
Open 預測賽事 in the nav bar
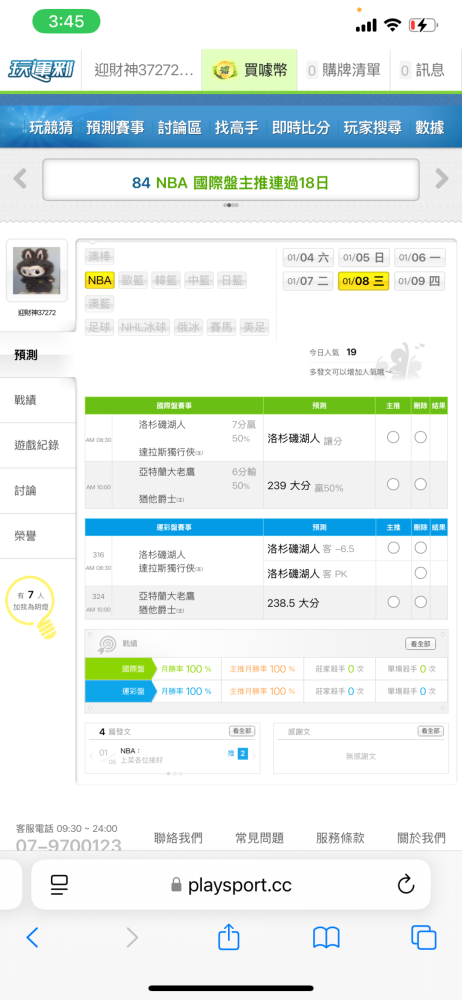(x=115, y=127)
